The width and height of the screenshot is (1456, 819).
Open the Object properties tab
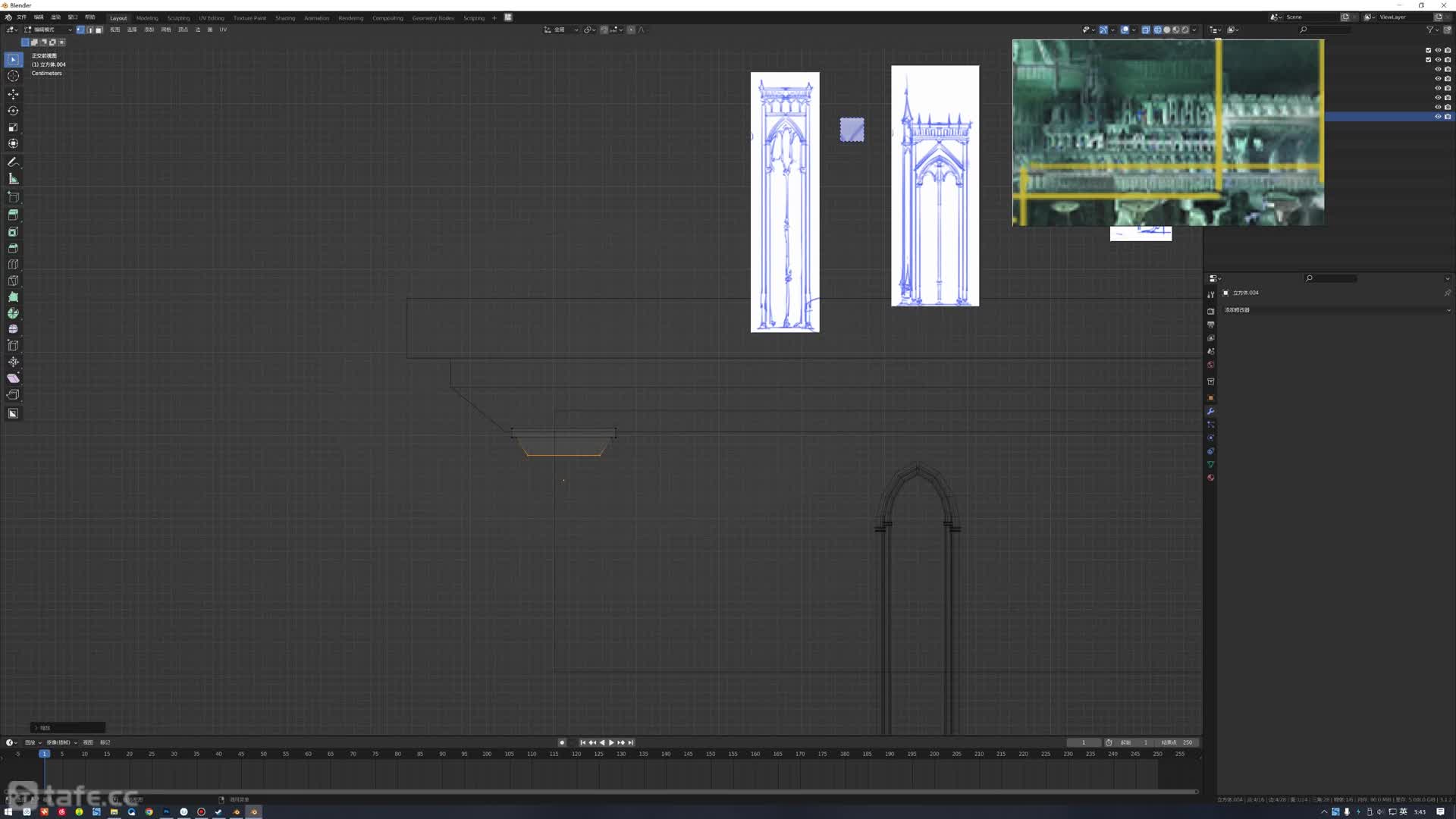tap(1210, 398)
